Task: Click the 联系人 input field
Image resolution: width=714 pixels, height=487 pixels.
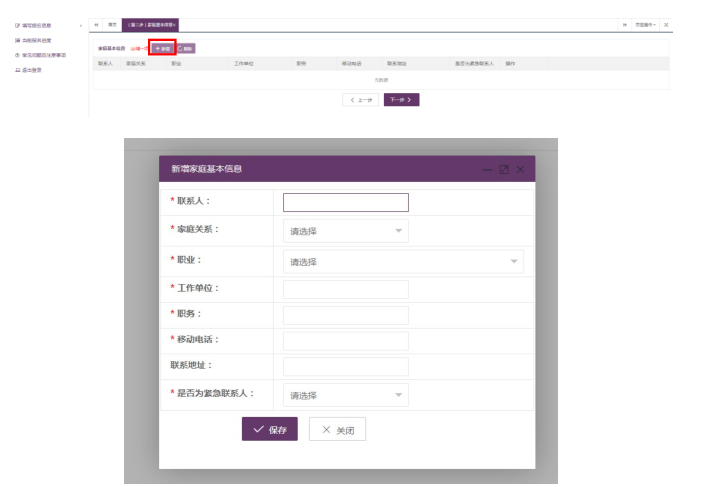Action: (x=346, y=202)
